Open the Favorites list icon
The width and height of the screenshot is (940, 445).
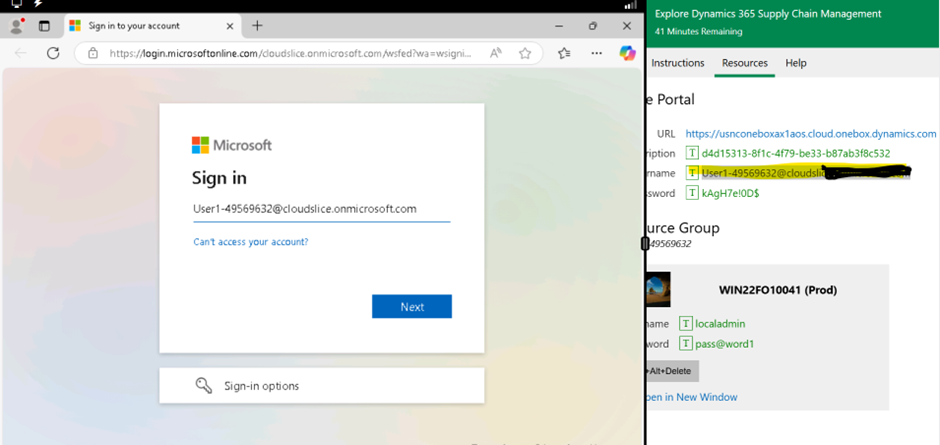(564, 53)
